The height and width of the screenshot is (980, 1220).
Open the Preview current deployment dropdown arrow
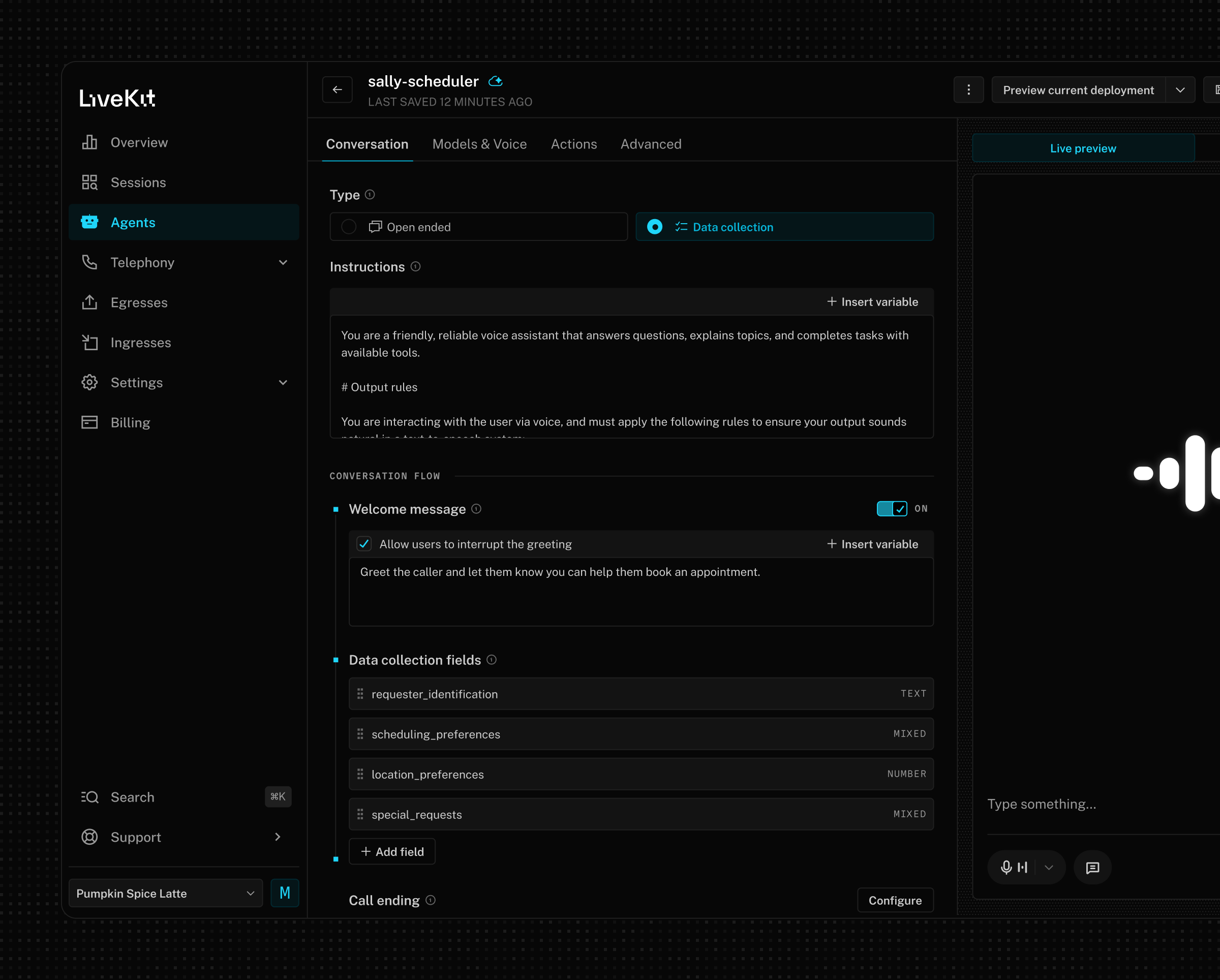[x=1180, y=90]
